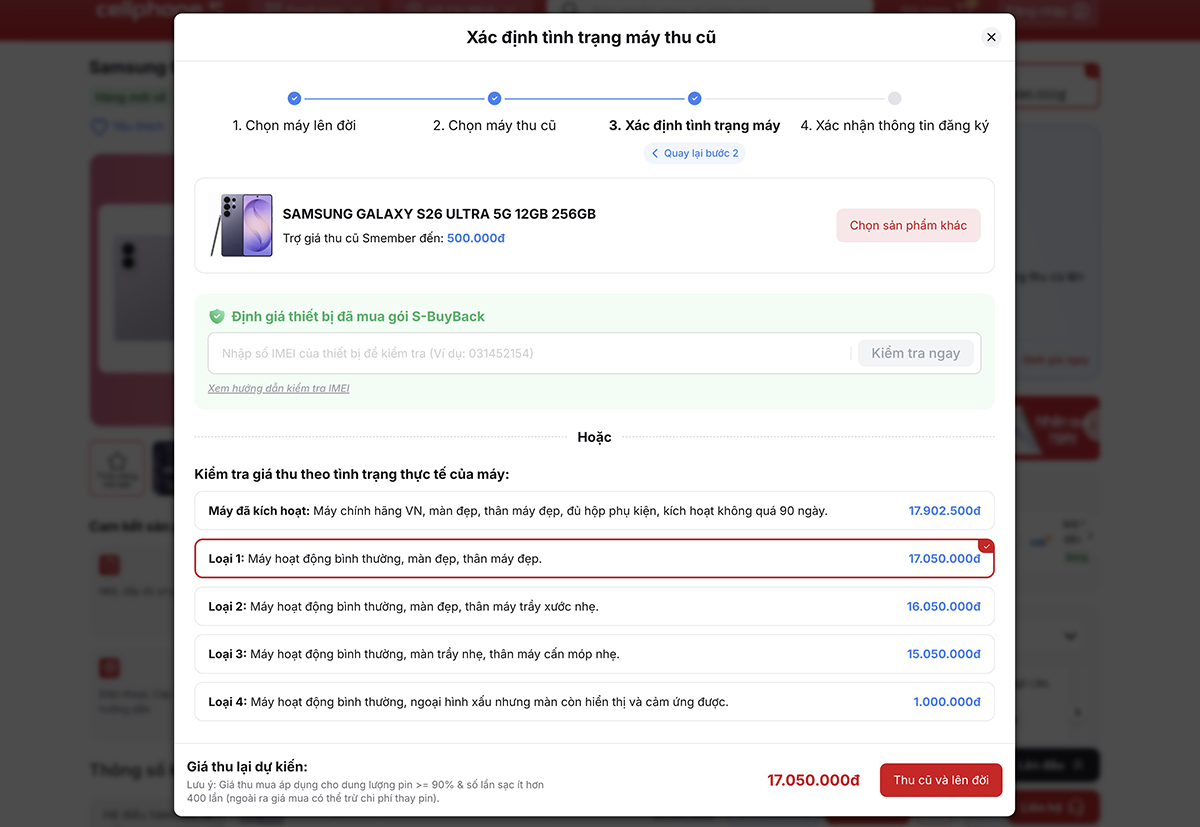Select step 4 Xác nhận thông tin đăng ký

pos(894,125)
